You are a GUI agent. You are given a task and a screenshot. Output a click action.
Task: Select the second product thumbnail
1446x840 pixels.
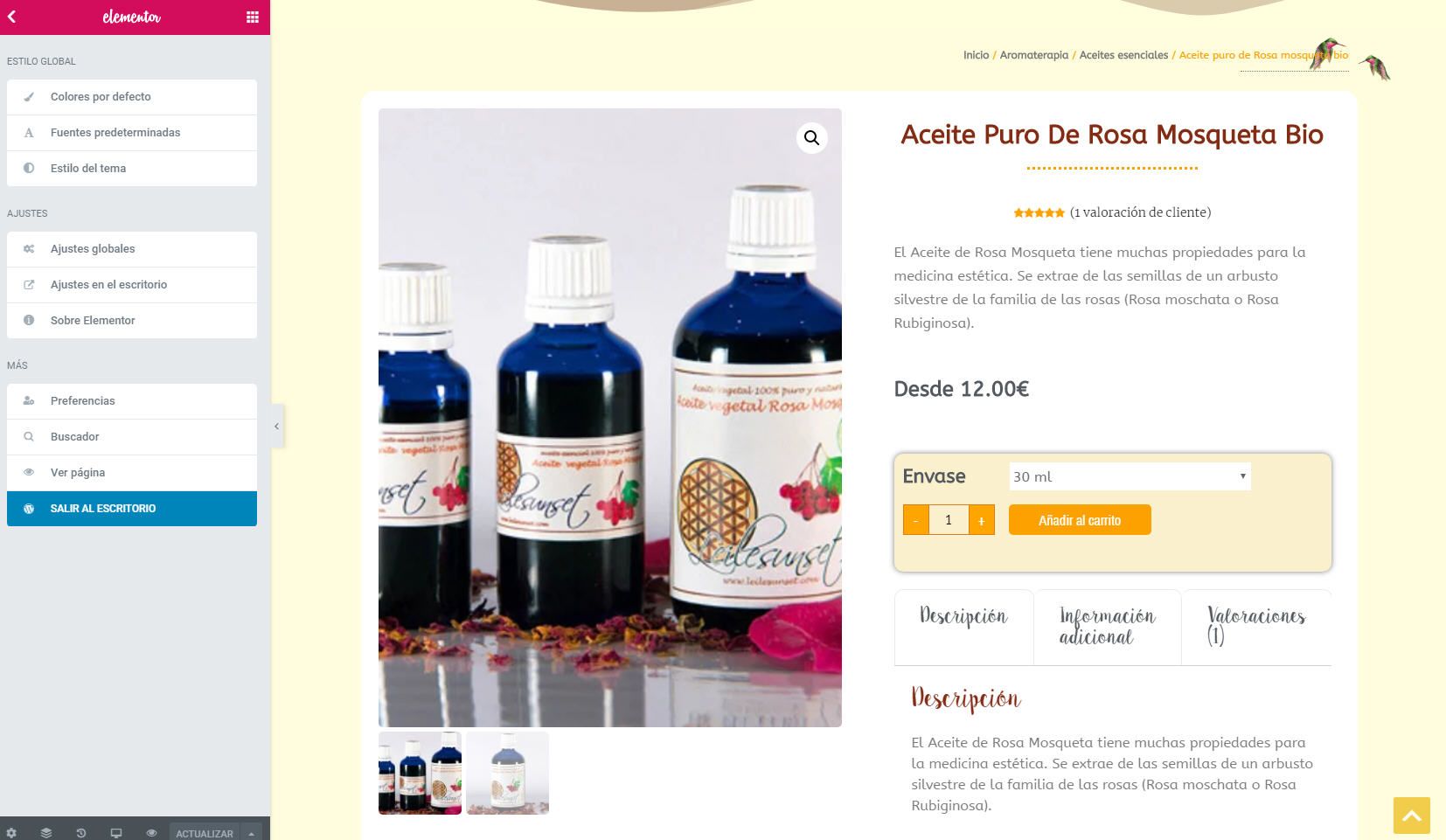click(507, 773)
